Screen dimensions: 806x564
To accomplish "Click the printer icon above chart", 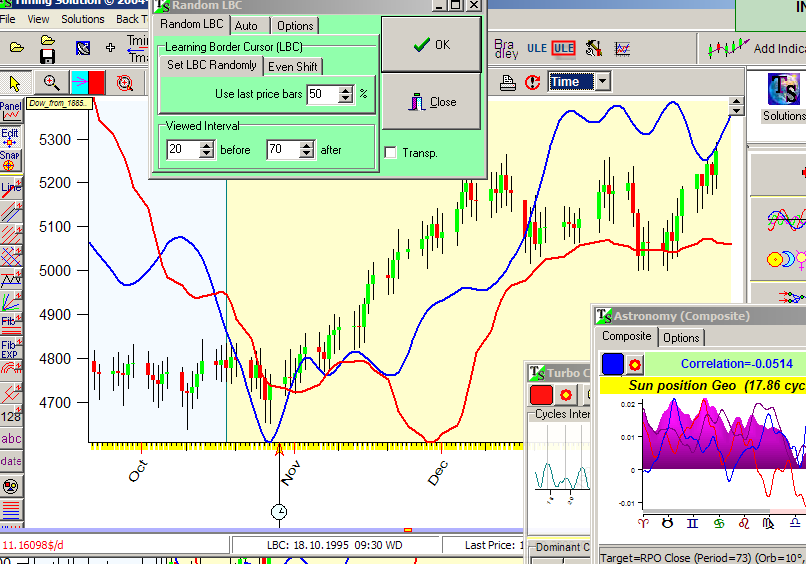I will [508, 82].
